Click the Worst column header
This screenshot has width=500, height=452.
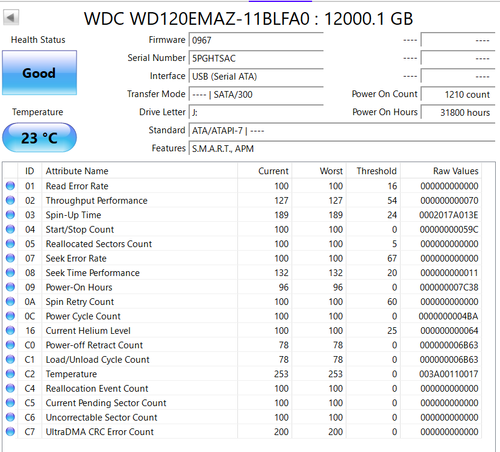tap(319, 171)
